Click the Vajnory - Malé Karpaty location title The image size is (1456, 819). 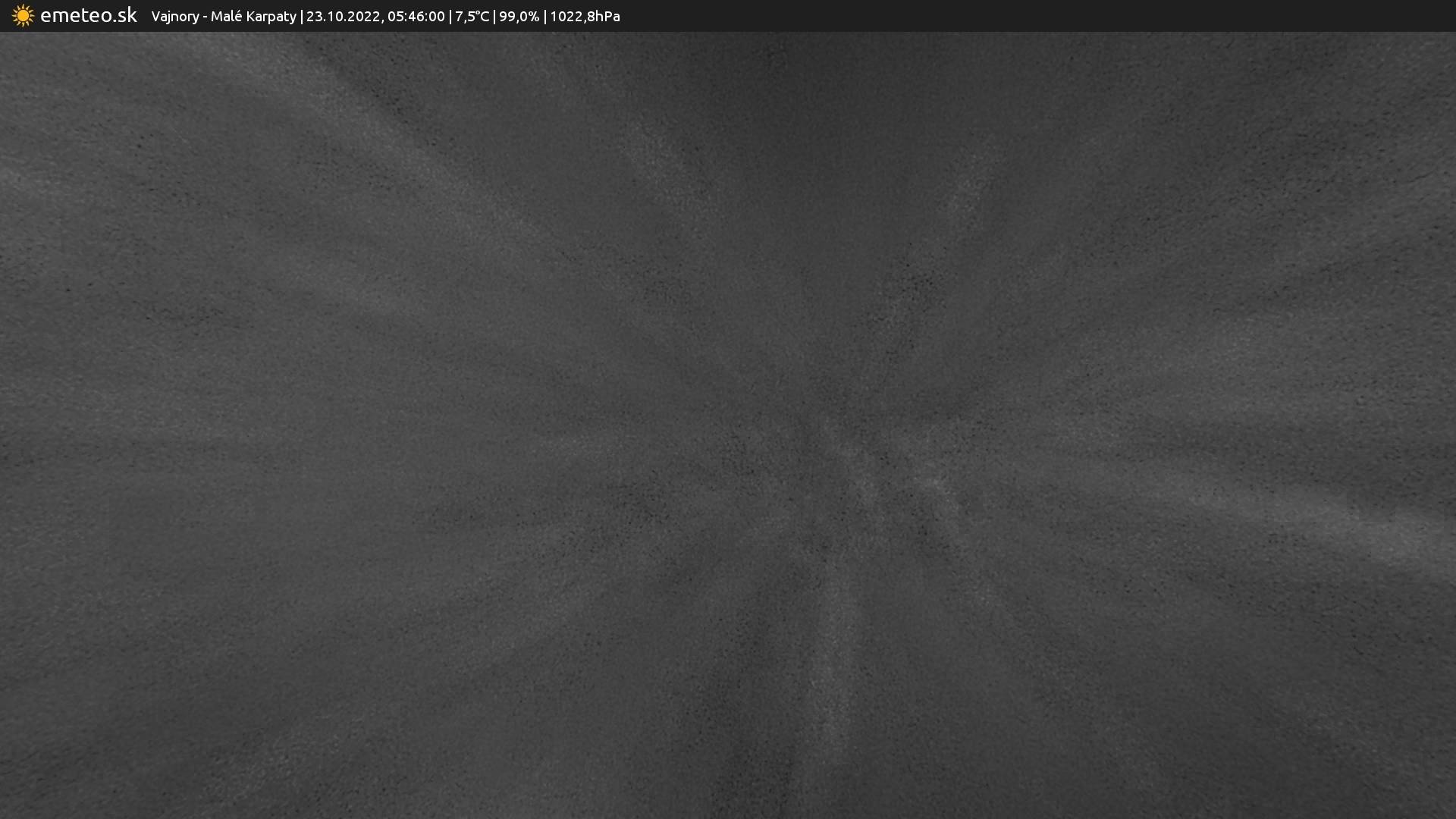pos(224,17)
